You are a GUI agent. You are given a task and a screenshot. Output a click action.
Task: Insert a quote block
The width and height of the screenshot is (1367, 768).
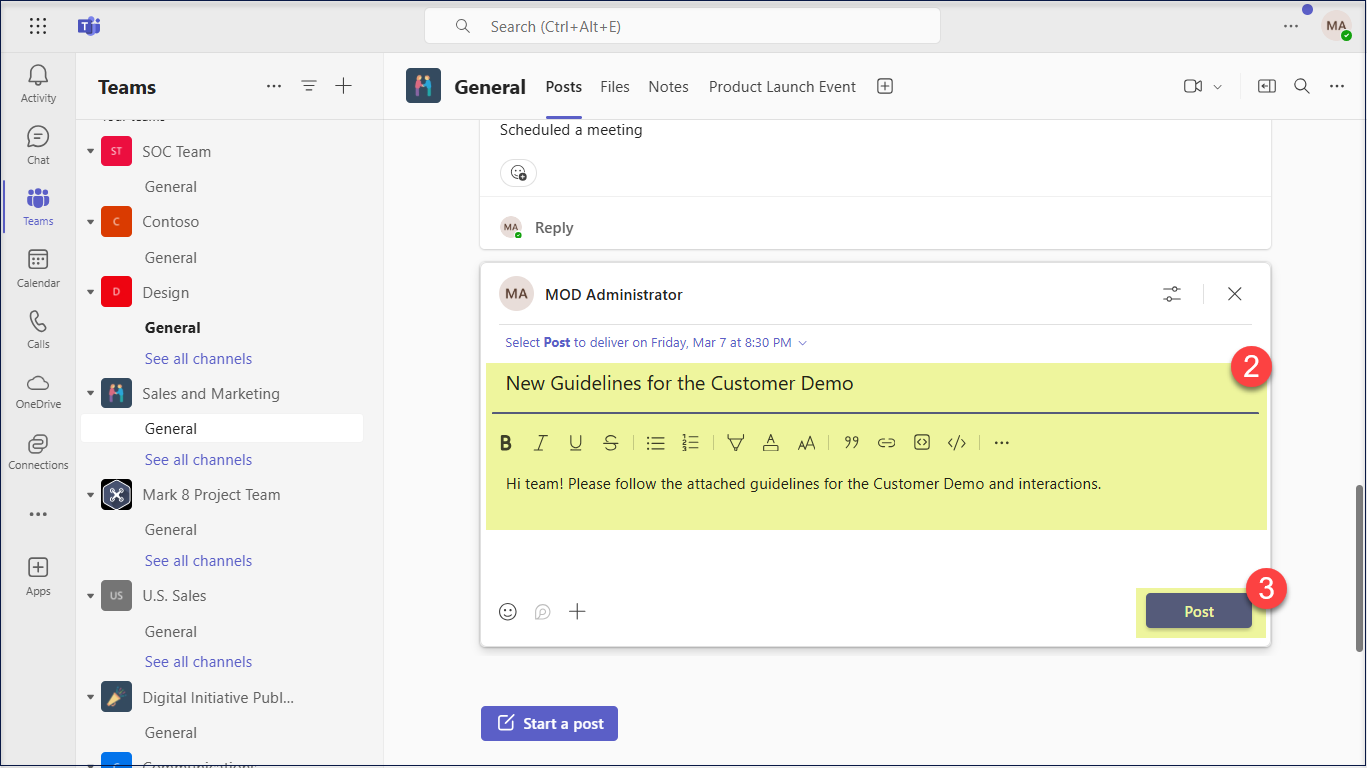pyautogui.click(x=852, y=443)
